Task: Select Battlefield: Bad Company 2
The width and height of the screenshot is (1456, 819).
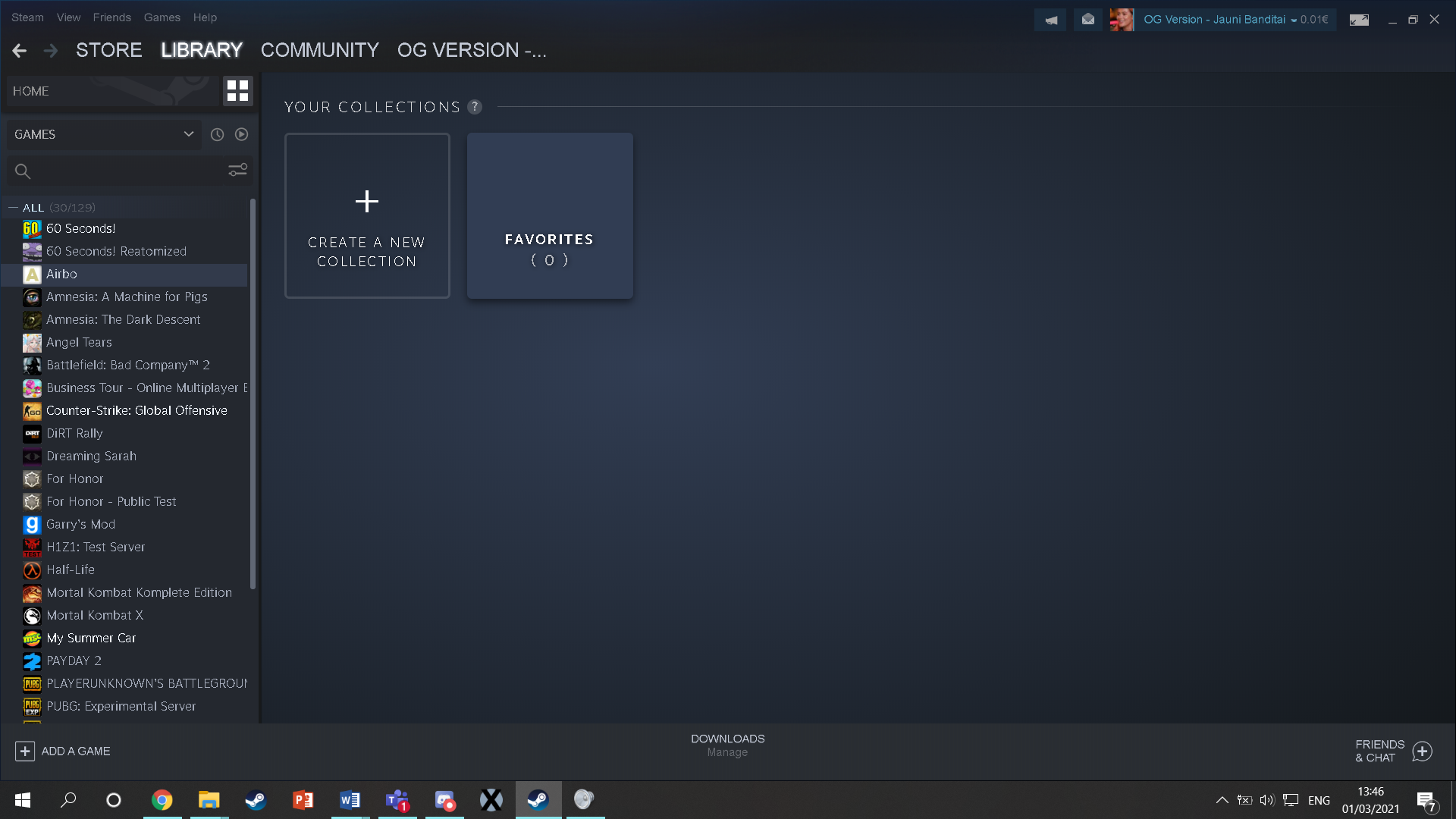Action: point(124,366)
